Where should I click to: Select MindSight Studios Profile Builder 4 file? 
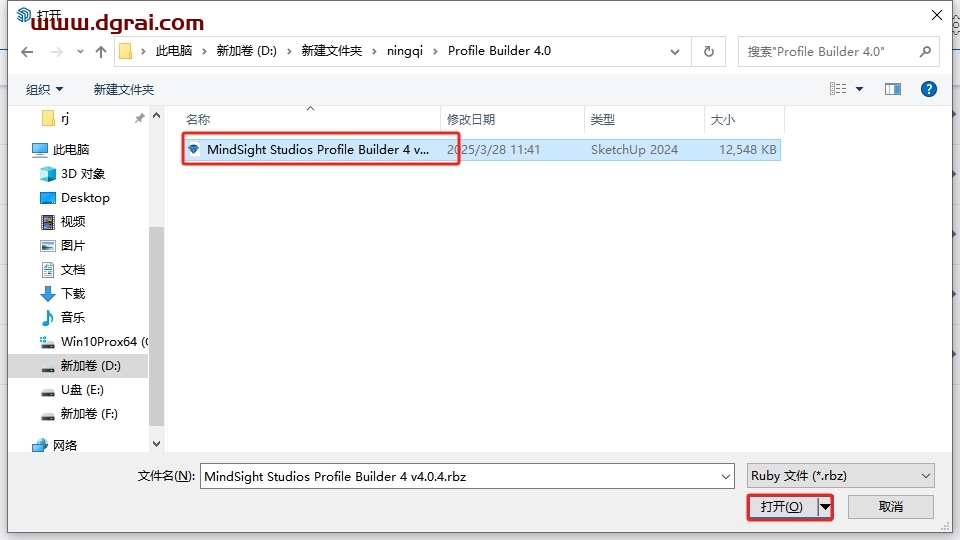318,149
